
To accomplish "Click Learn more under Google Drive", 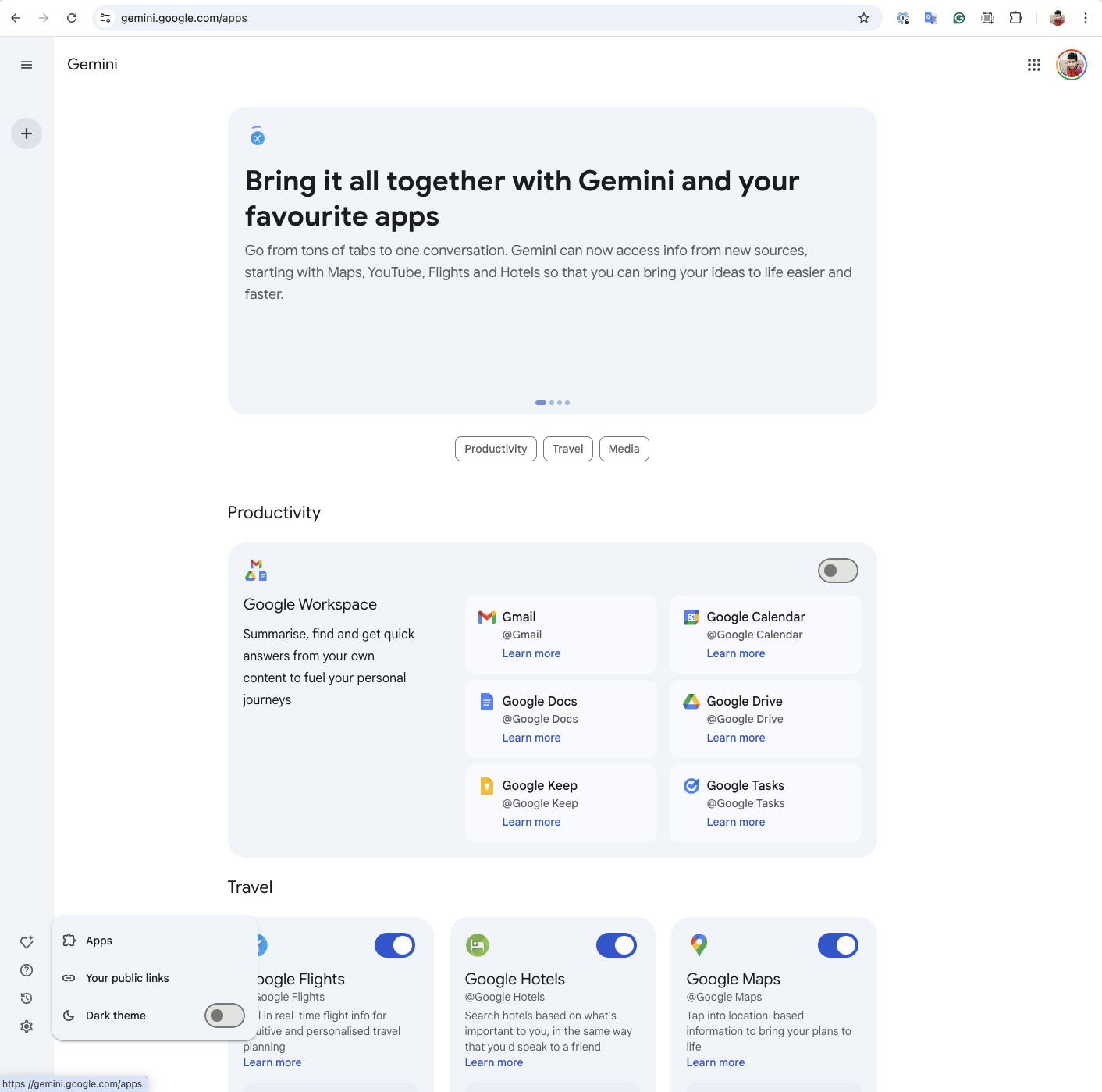I will click(x=735, y=738).
